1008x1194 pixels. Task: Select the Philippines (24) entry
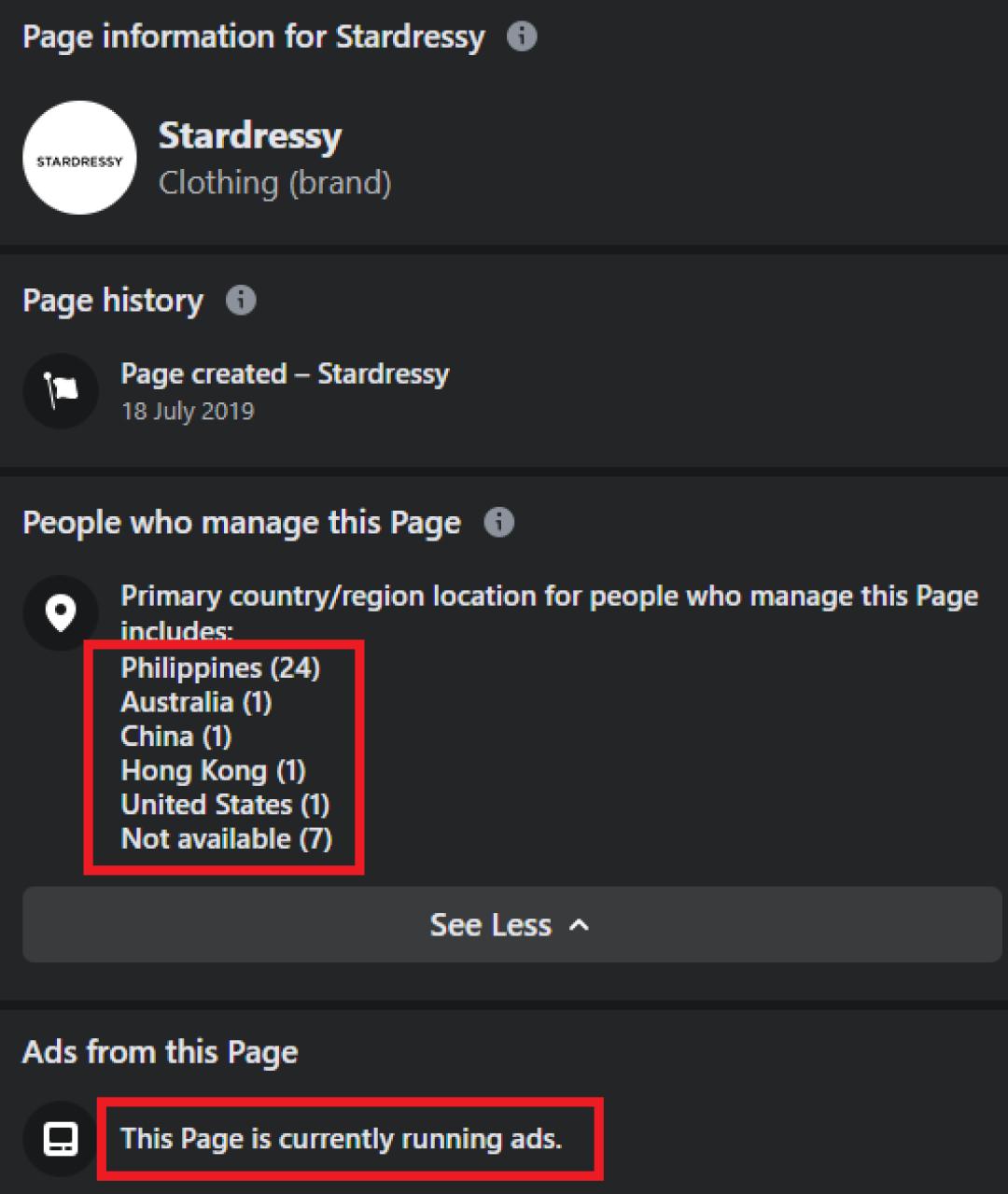click(220, 668)
